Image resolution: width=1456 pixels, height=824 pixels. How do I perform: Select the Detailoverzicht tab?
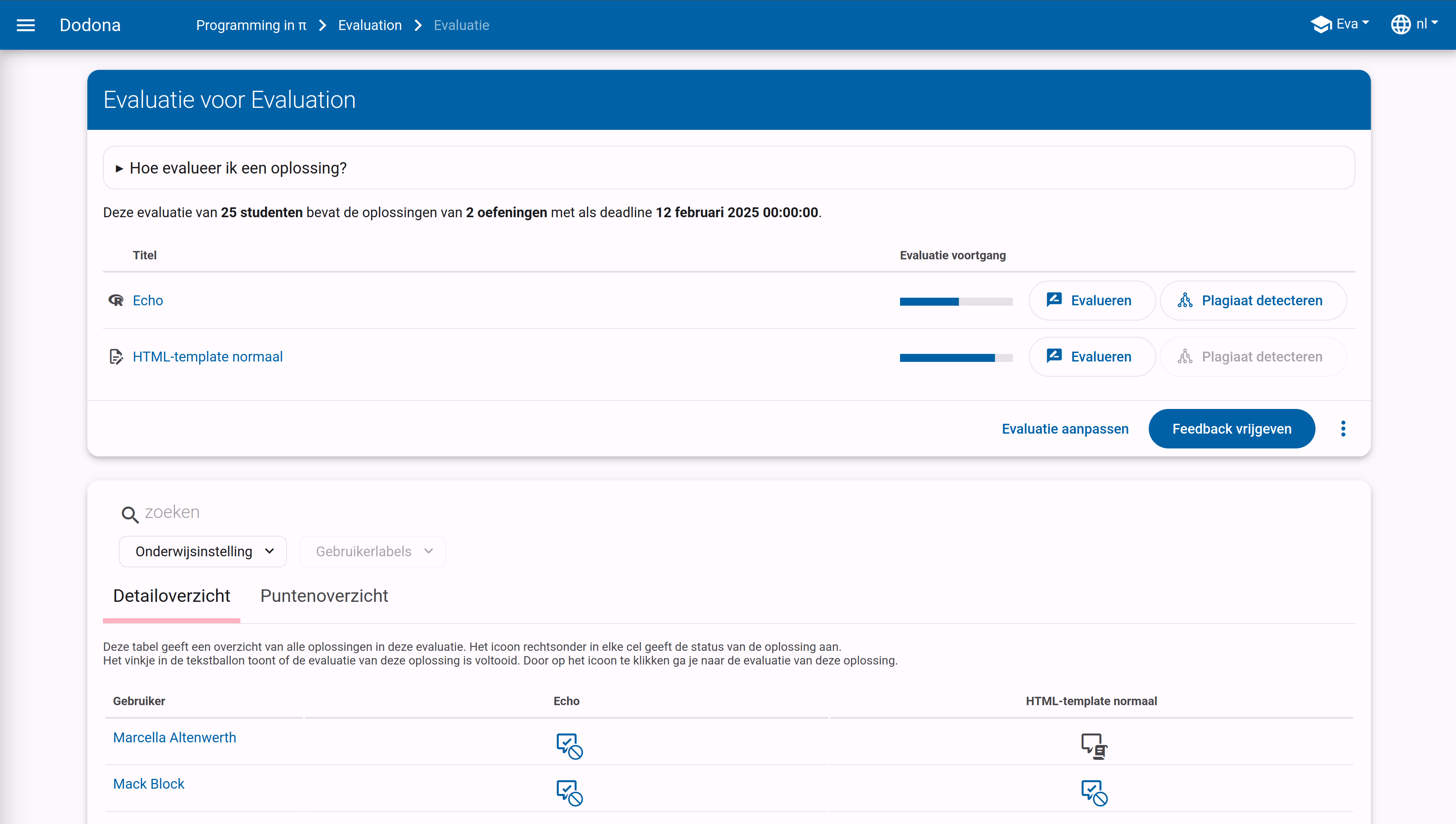171,595
